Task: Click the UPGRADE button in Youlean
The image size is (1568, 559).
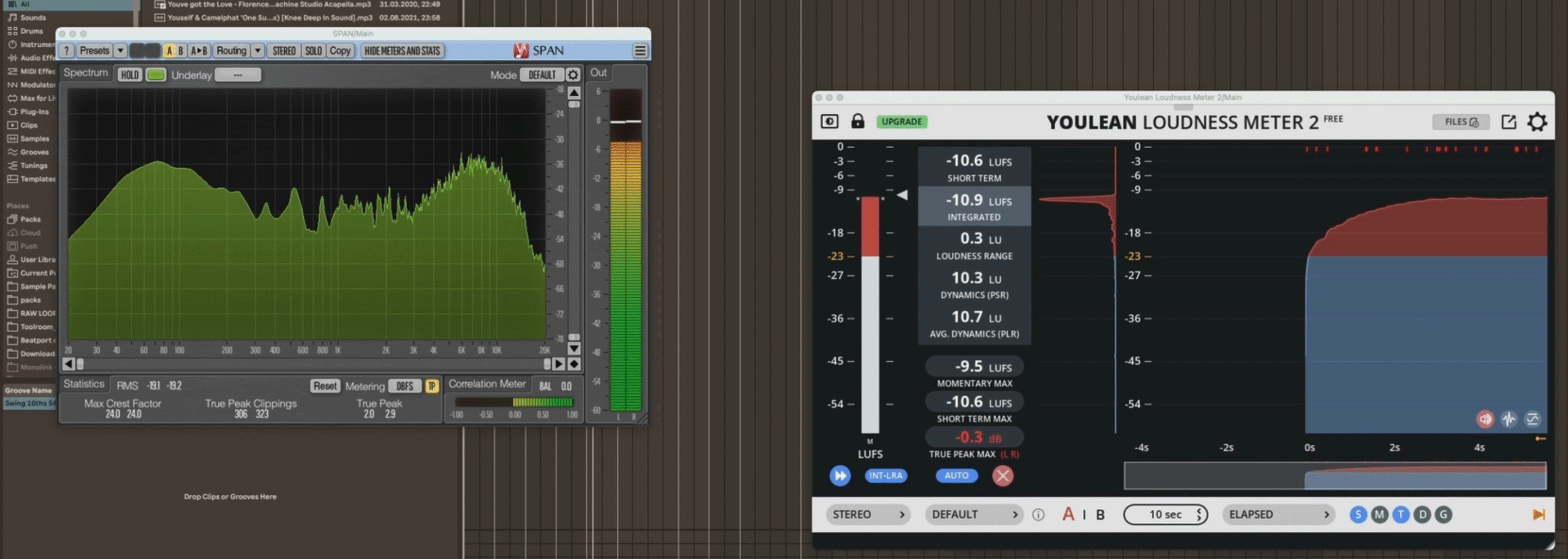Action: click(902, 122)
